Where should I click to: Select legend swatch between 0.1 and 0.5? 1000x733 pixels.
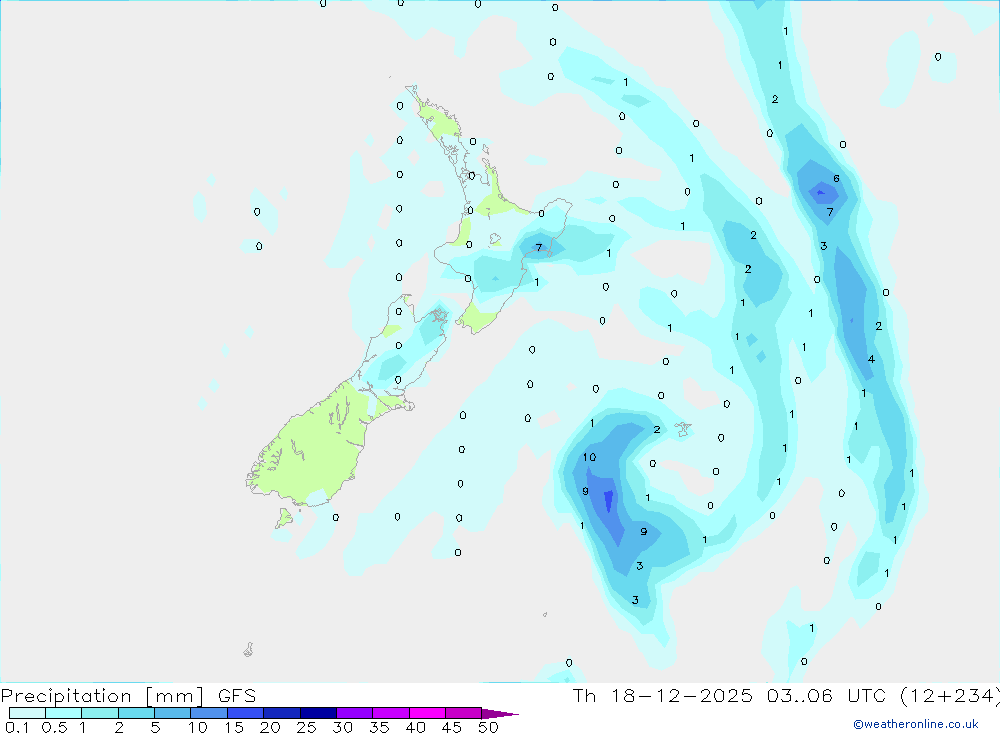[27, 713]
